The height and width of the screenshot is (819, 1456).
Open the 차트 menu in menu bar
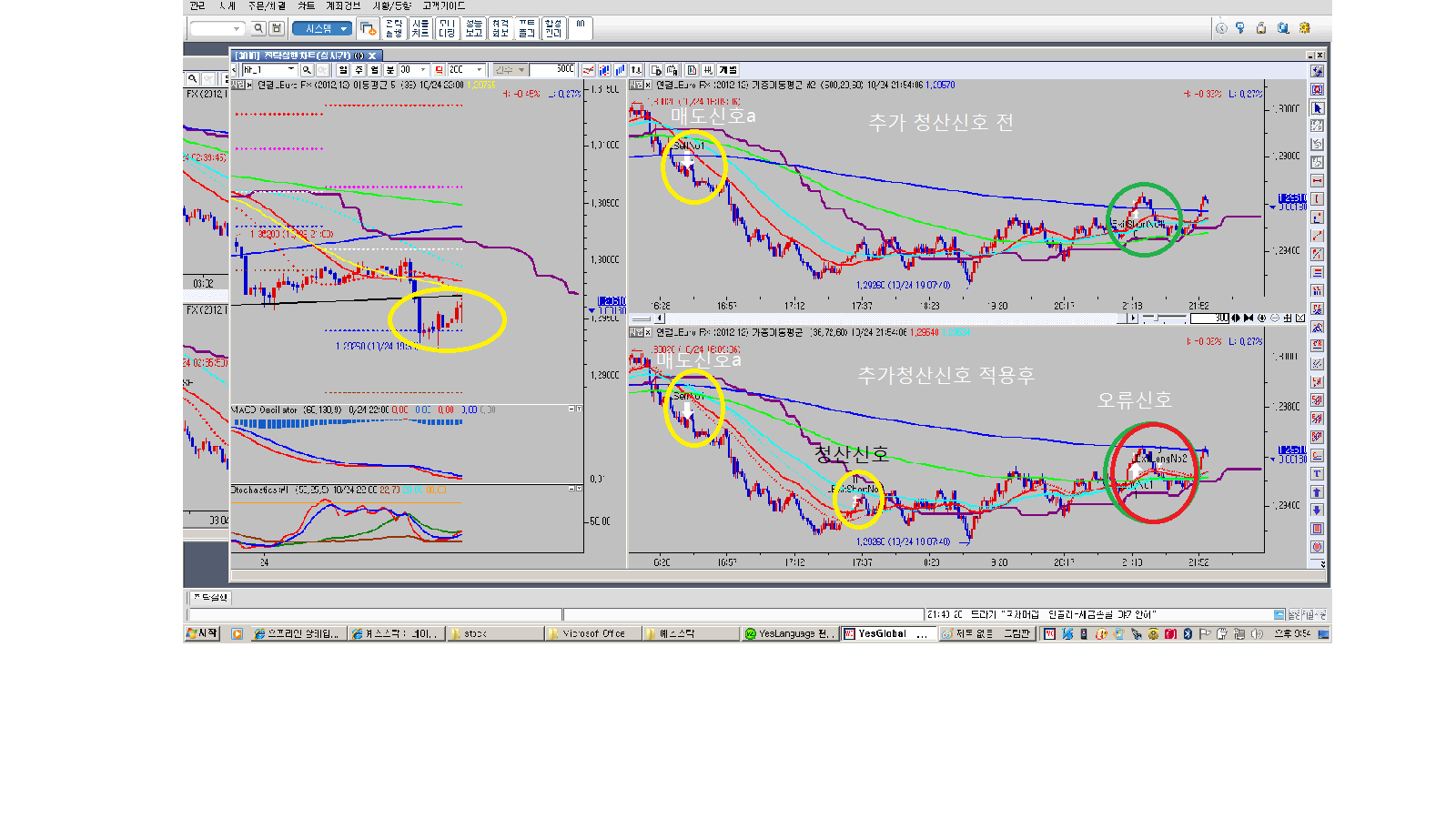[x=306, y=6]
